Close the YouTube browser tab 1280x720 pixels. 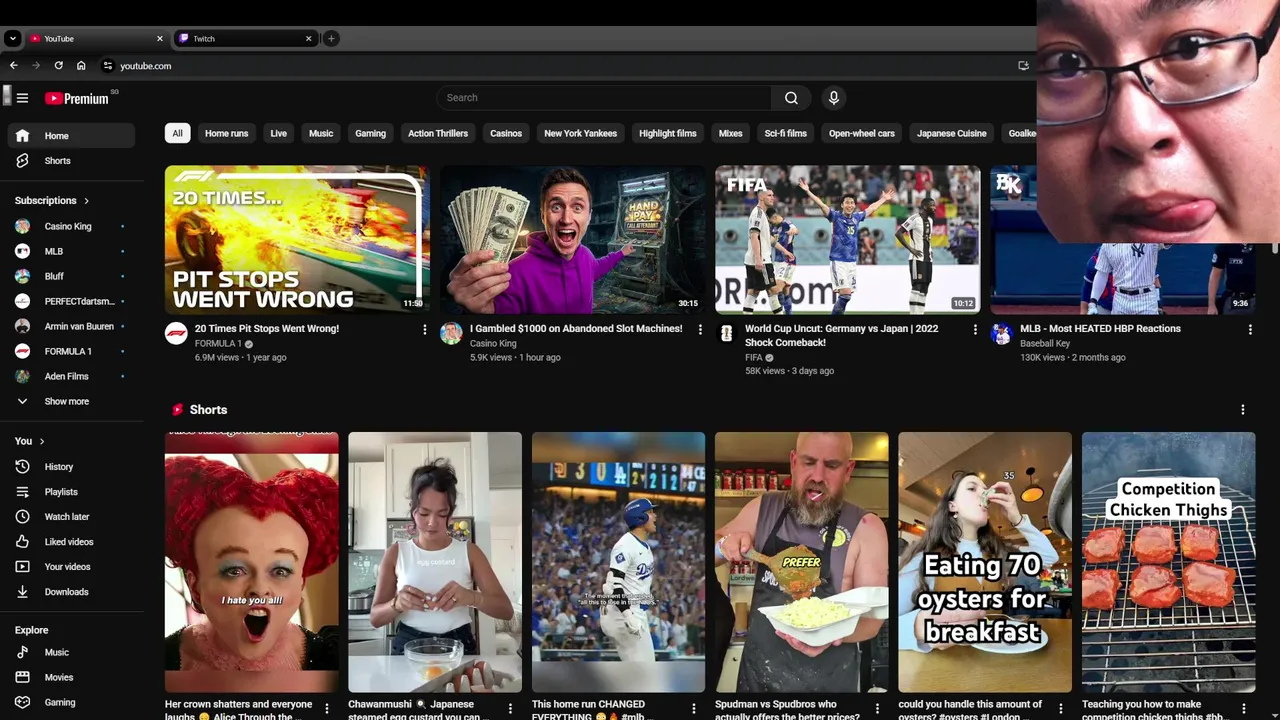[159, 39]
